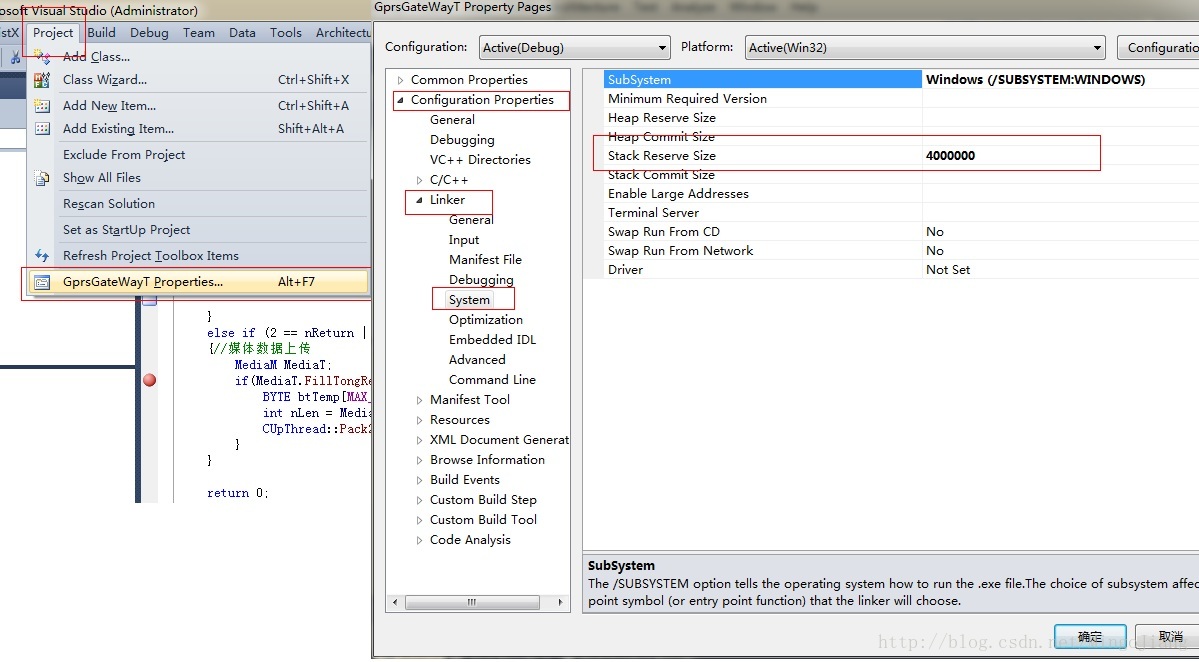1199x662 pixels.
Task: Click the SubSystem property row
Action: coord(901,80)
